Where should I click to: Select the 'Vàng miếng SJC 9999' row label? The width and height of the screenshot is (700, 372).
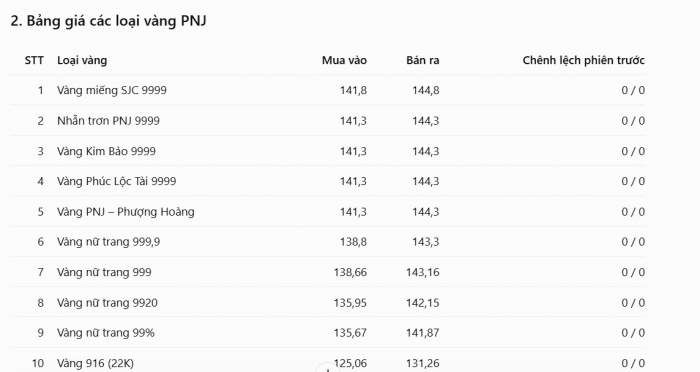tap(112, 90)
